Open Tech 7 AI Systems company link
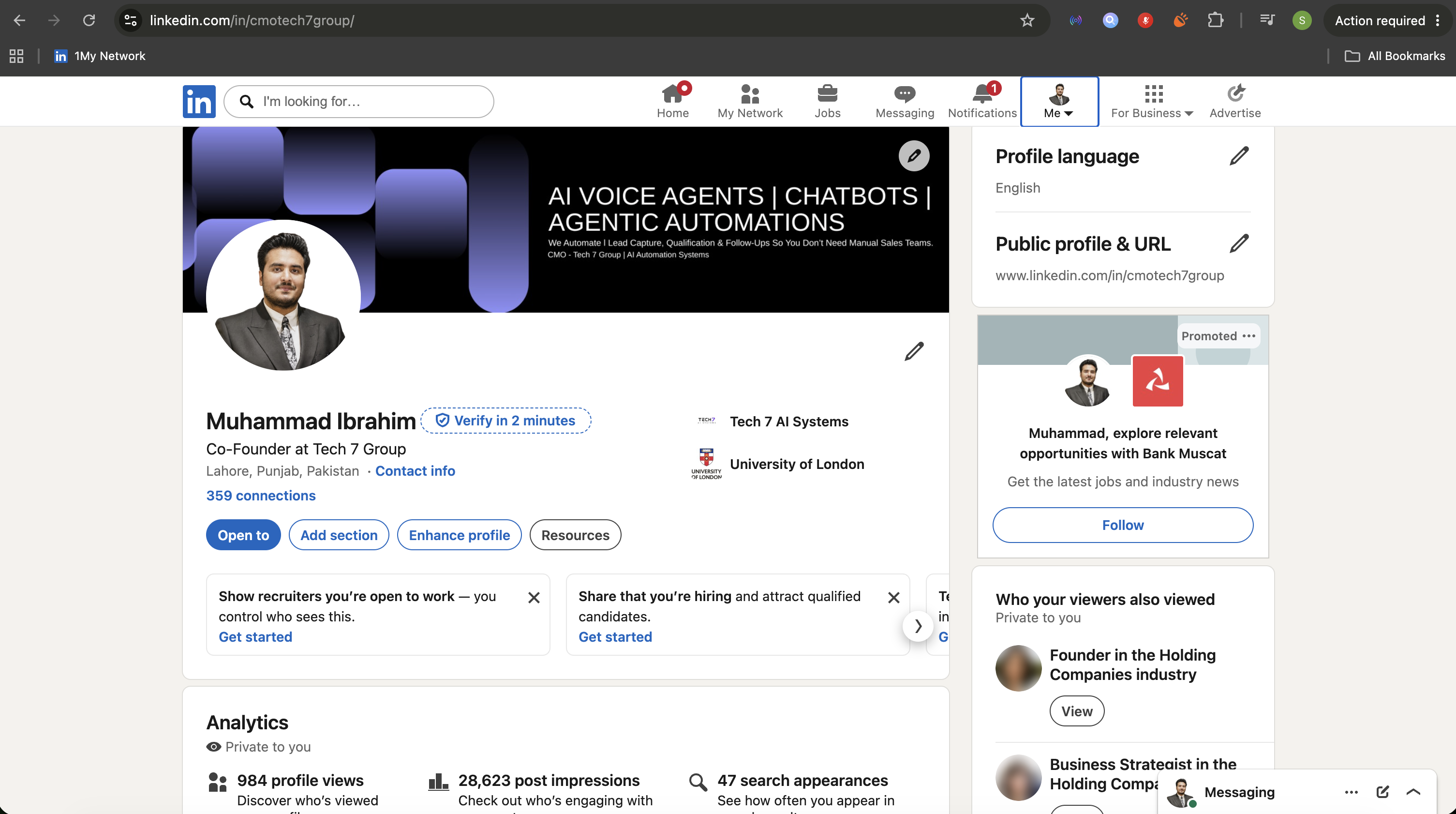1456x814 pixels. (789, 422)
